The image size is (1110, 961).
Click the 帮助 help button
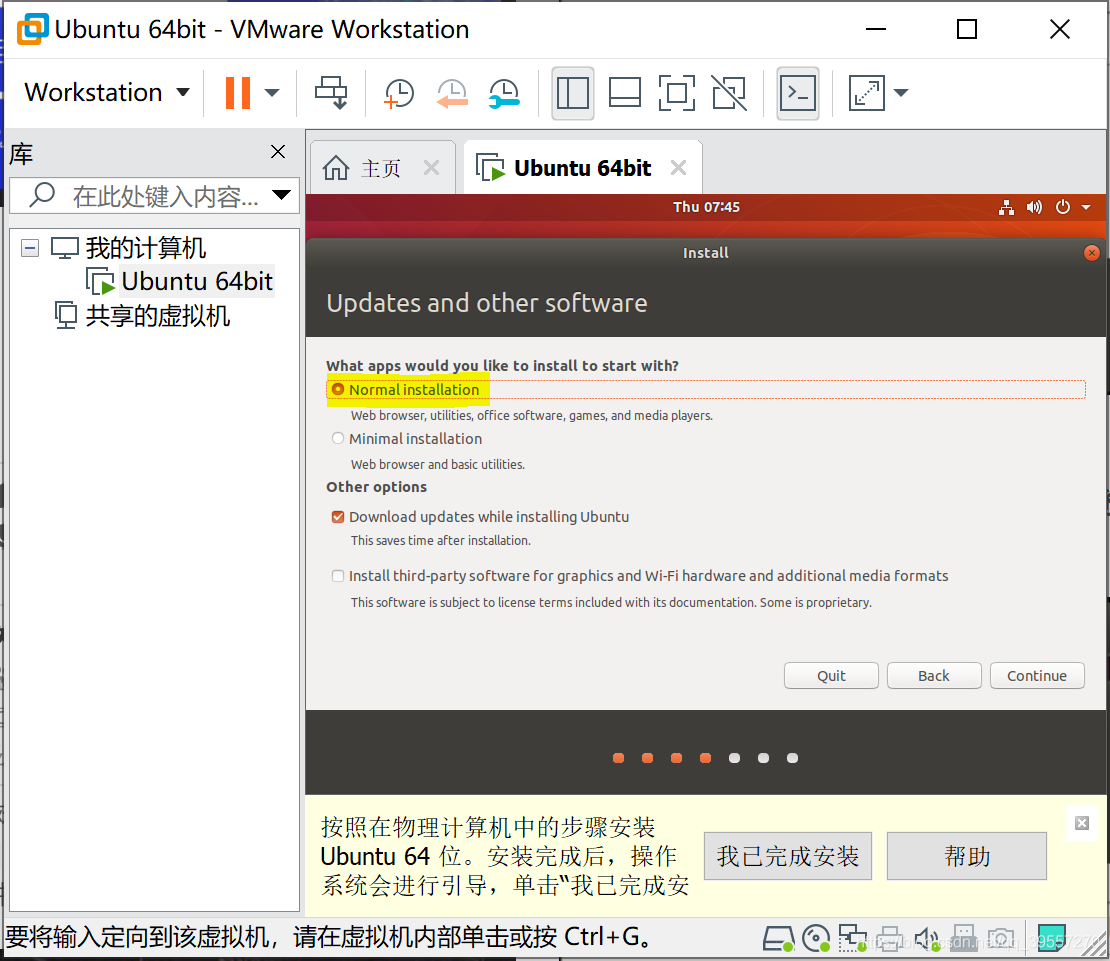click(x=966, y=856)
